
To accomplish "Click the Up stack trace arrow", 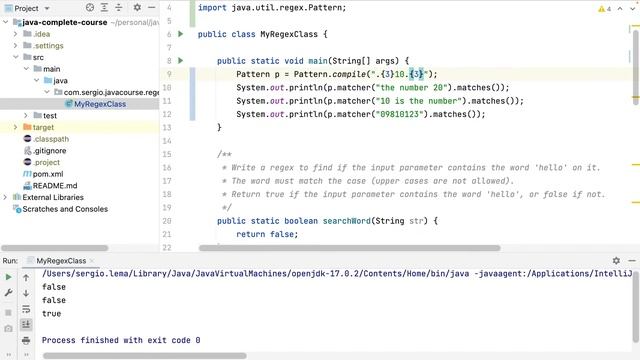I will pyautogui.click(x=26, y=278).
